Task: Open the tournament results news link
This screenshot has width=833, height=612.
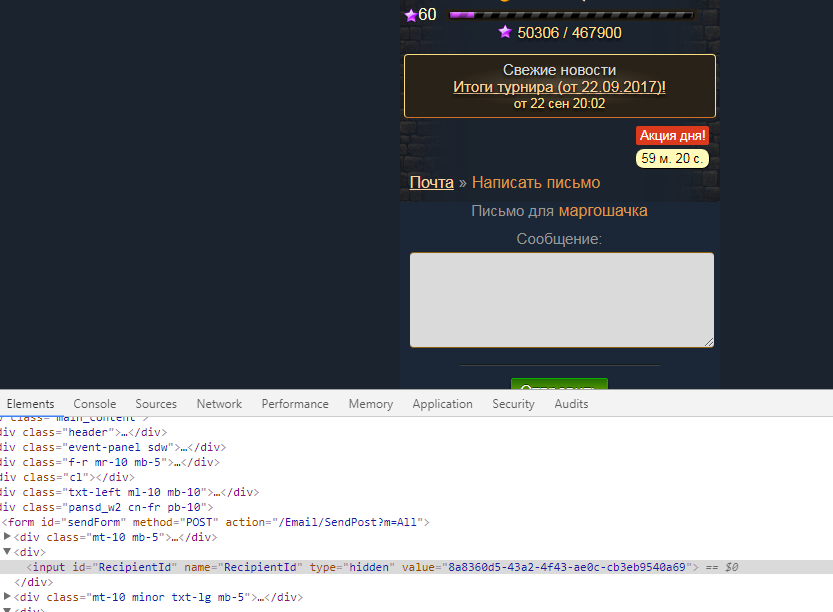Action: point(559,87)
